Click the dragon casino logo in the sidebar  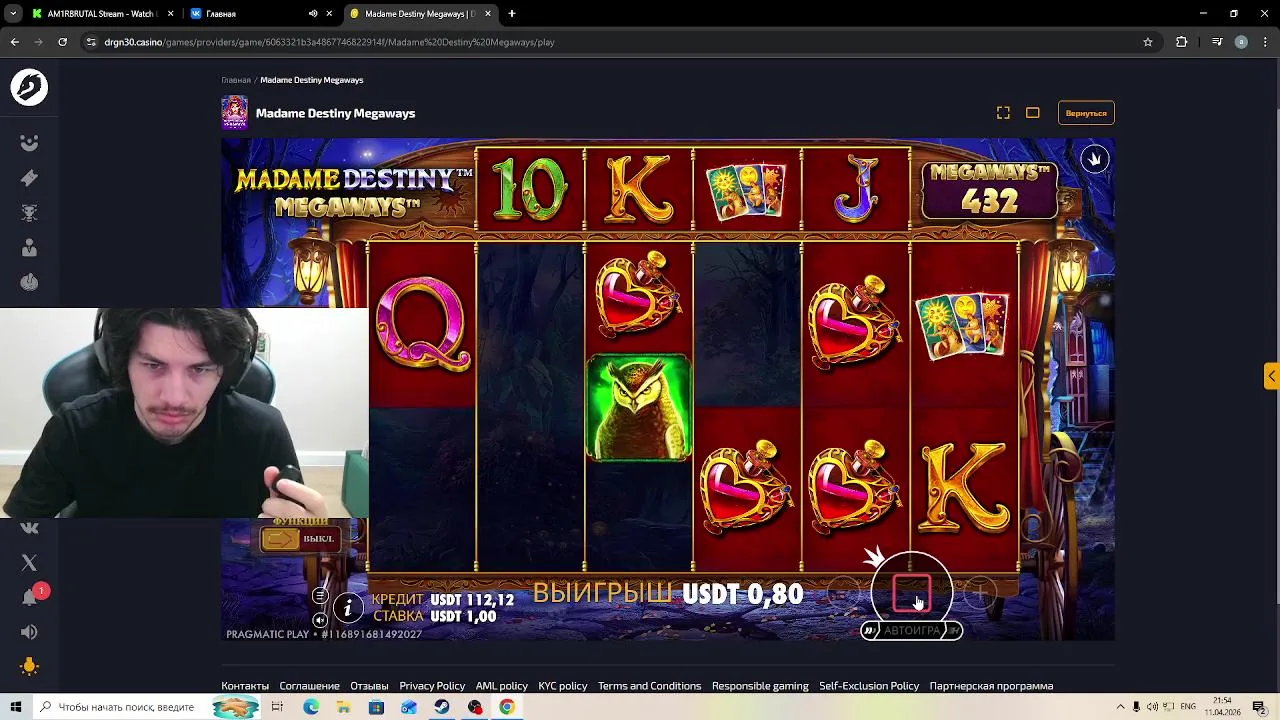click(x=29, y=87)
